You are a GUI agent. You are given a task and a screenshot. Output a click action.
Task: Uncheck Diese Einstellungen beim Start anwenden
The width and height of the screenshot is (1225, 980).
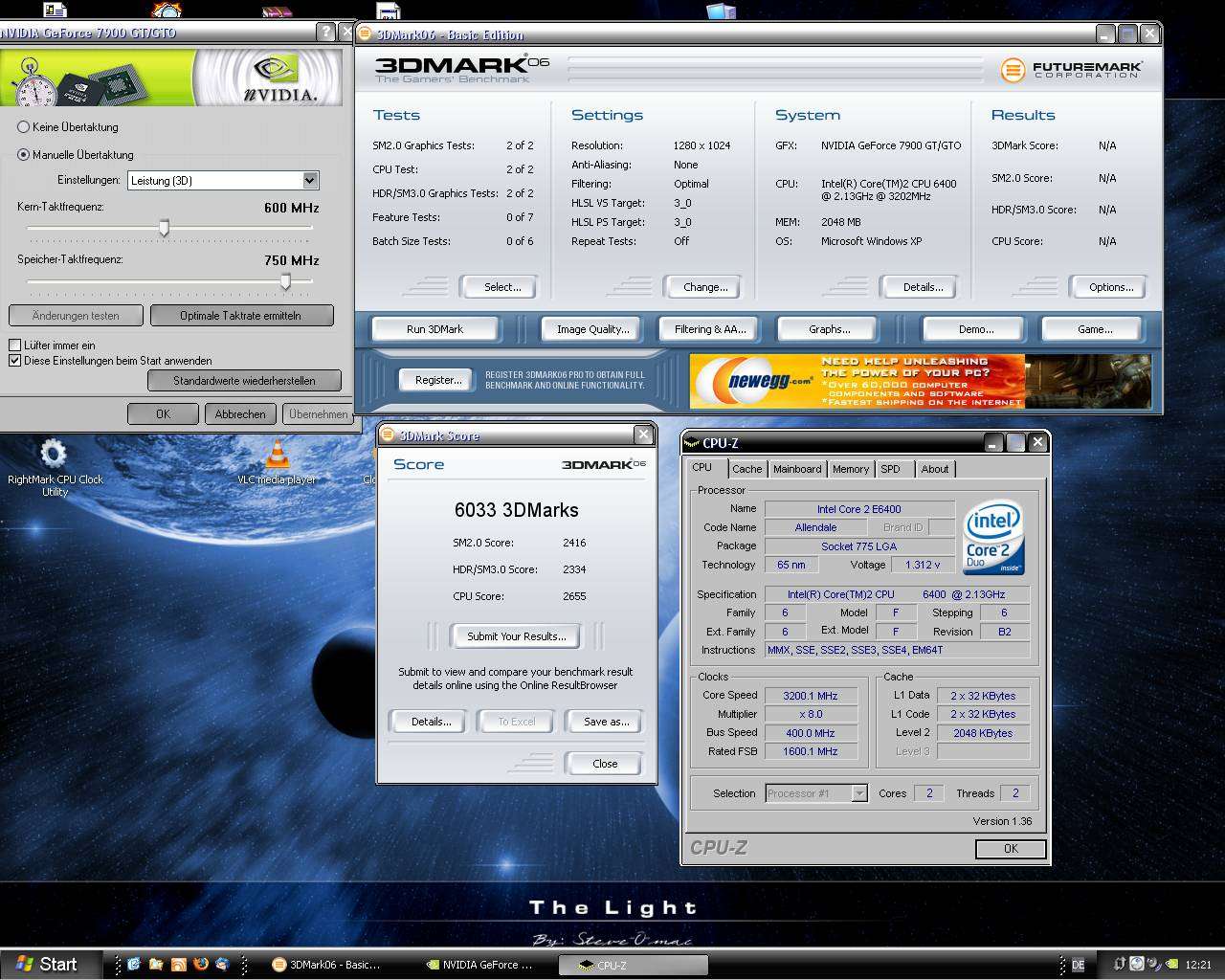(x=15, y=361)
